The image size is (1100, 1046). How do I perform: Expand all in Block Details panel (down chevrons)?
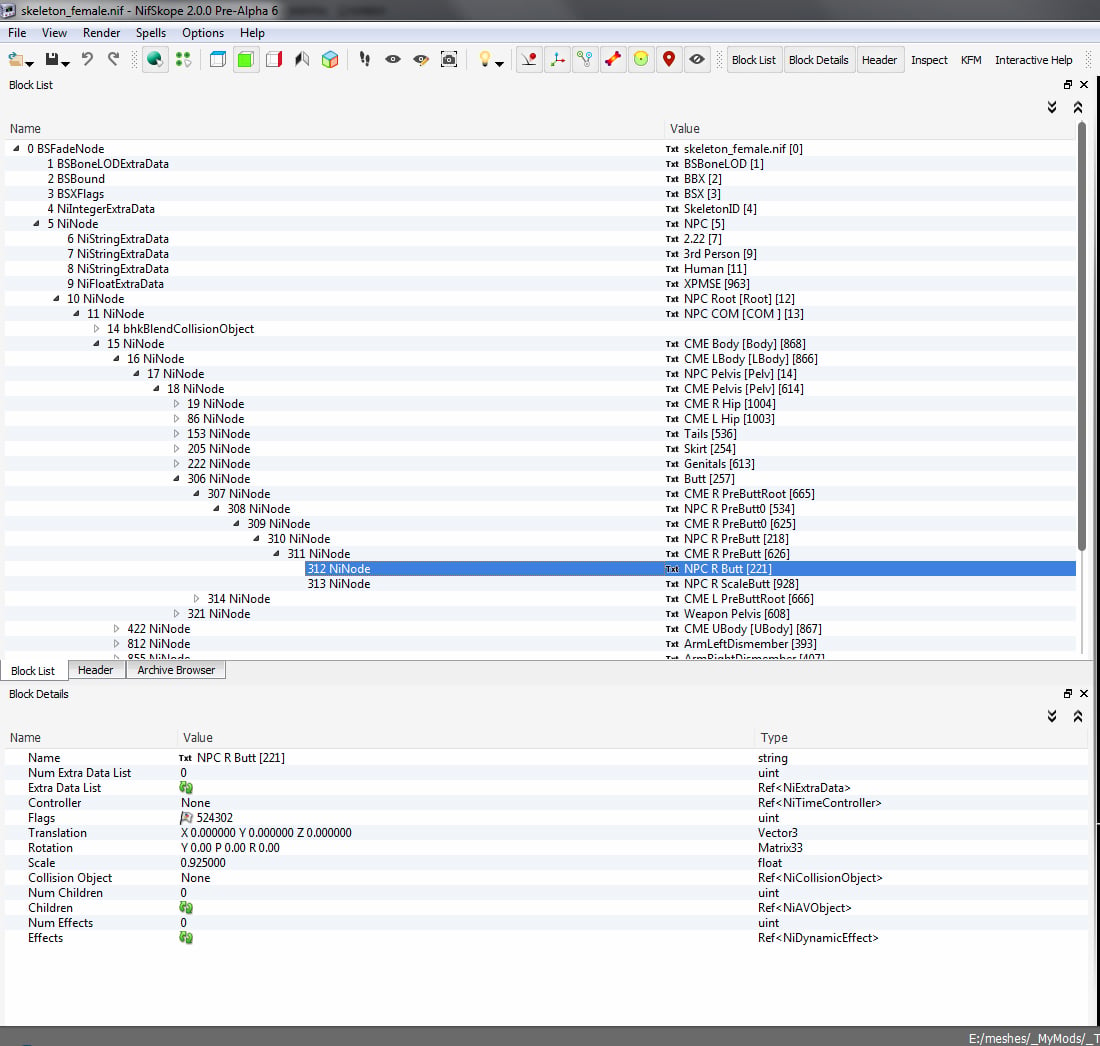(1052, 716)
